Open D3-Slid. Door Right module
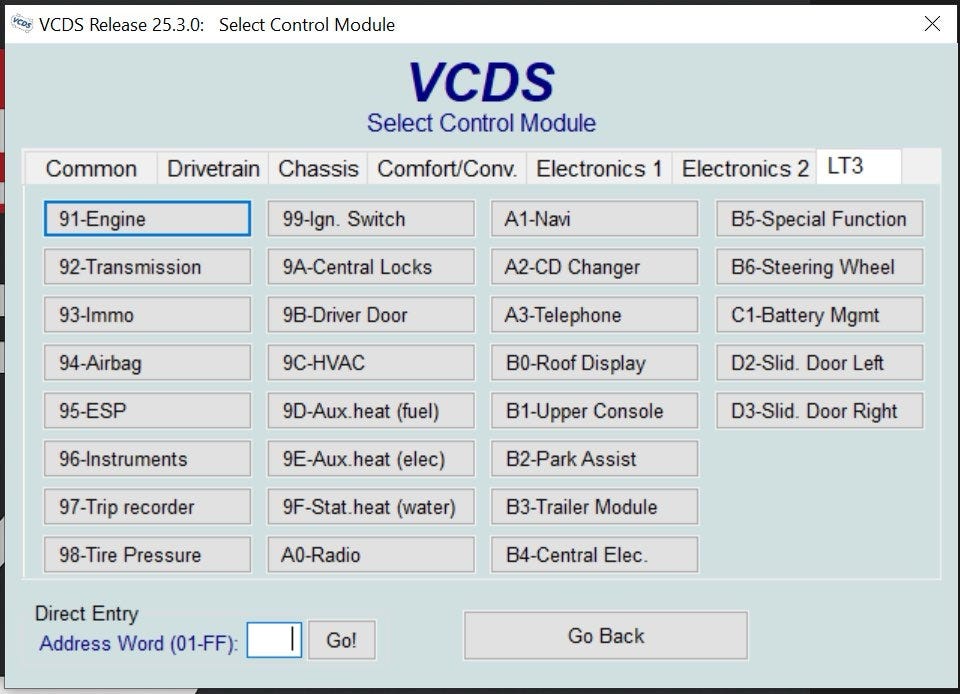The width and height of the screenshot is (960, 694). point(820,411)
